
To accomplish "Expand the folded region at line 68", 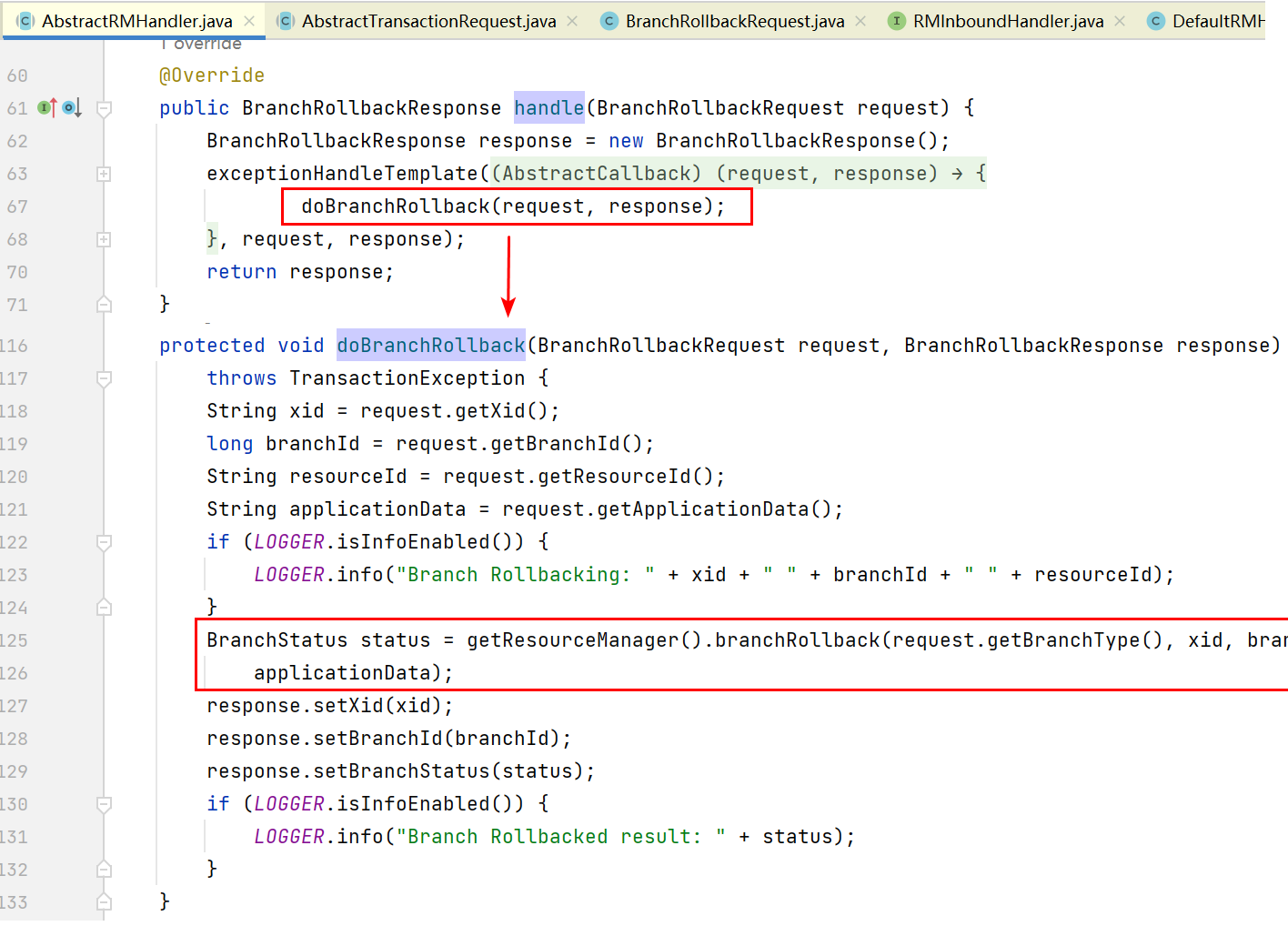I will tap(104, 239).
